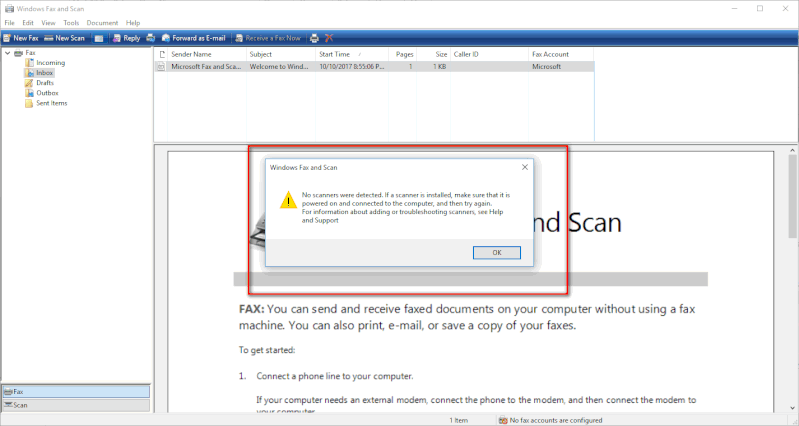Click No fax accounts are configured status

click(556, 420)
